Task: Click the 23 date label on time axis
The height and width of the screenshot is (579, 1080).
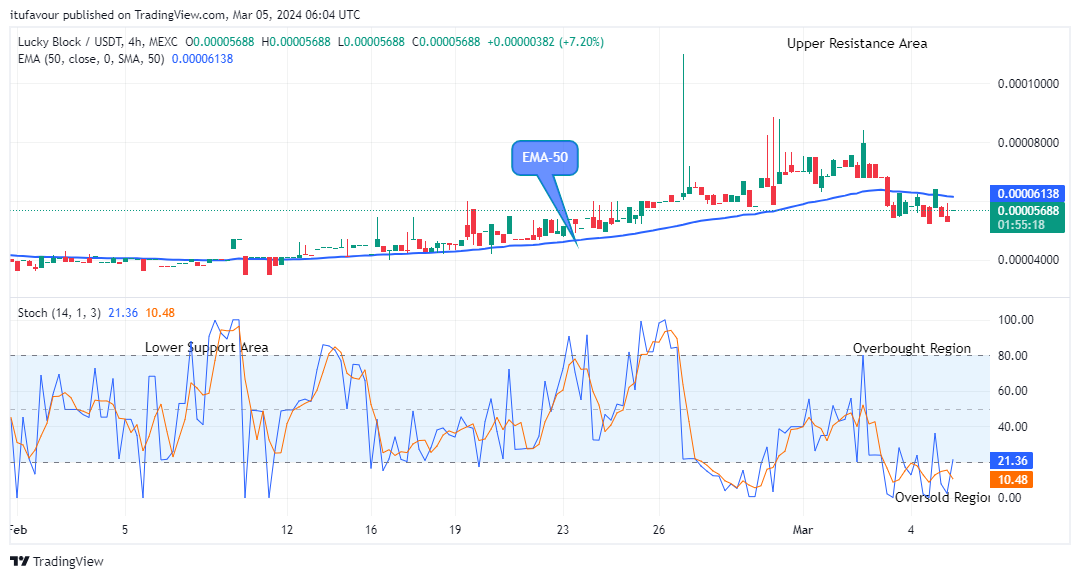Action: click(563, 529)
